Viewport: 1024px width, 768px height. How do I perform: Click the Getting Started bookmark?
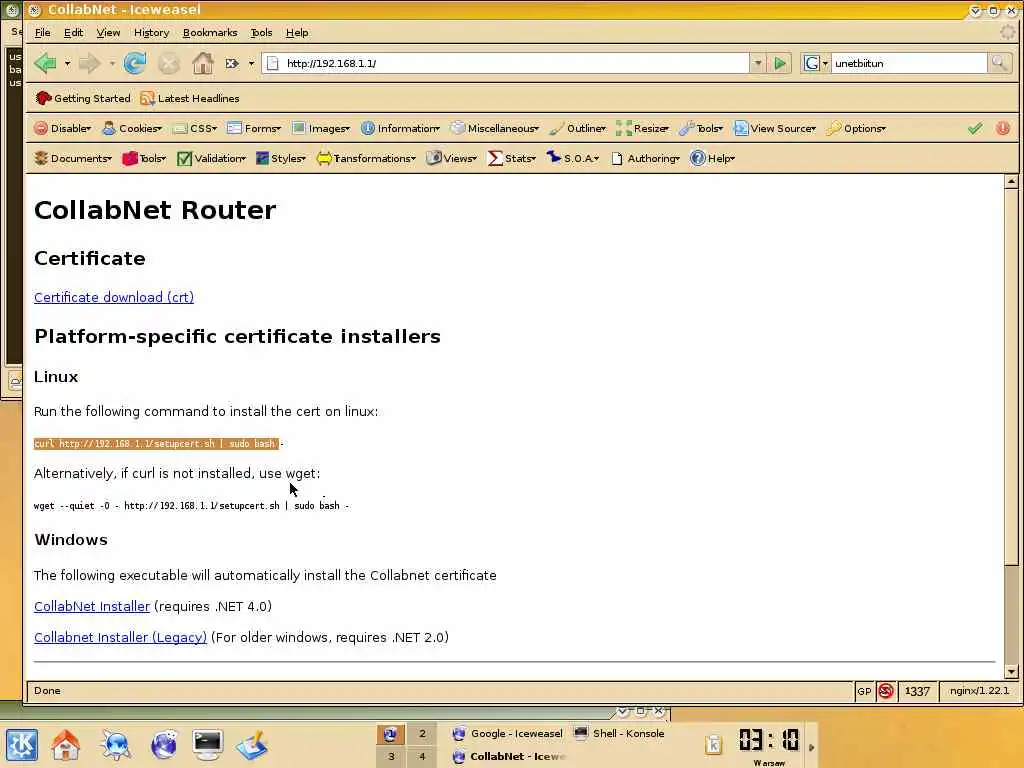[83, 99]
